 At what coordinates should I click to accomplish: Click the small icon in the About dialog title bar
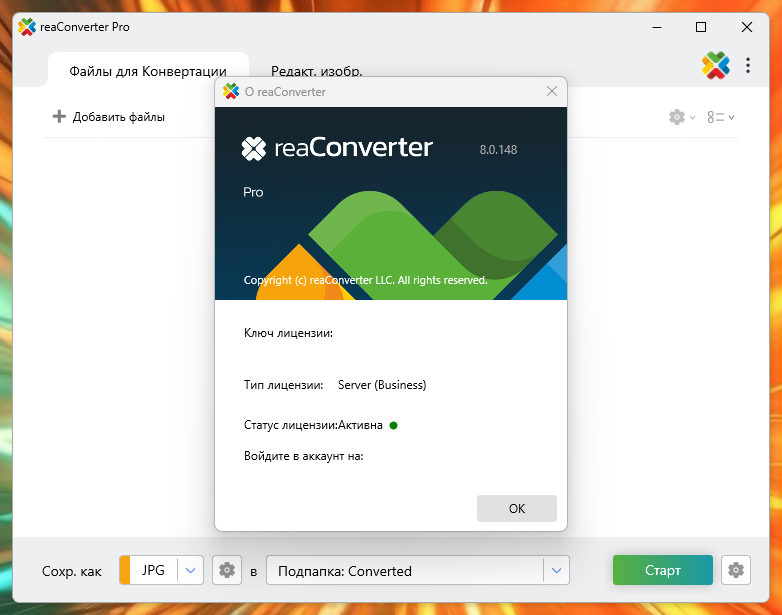(x=231, y=92)
